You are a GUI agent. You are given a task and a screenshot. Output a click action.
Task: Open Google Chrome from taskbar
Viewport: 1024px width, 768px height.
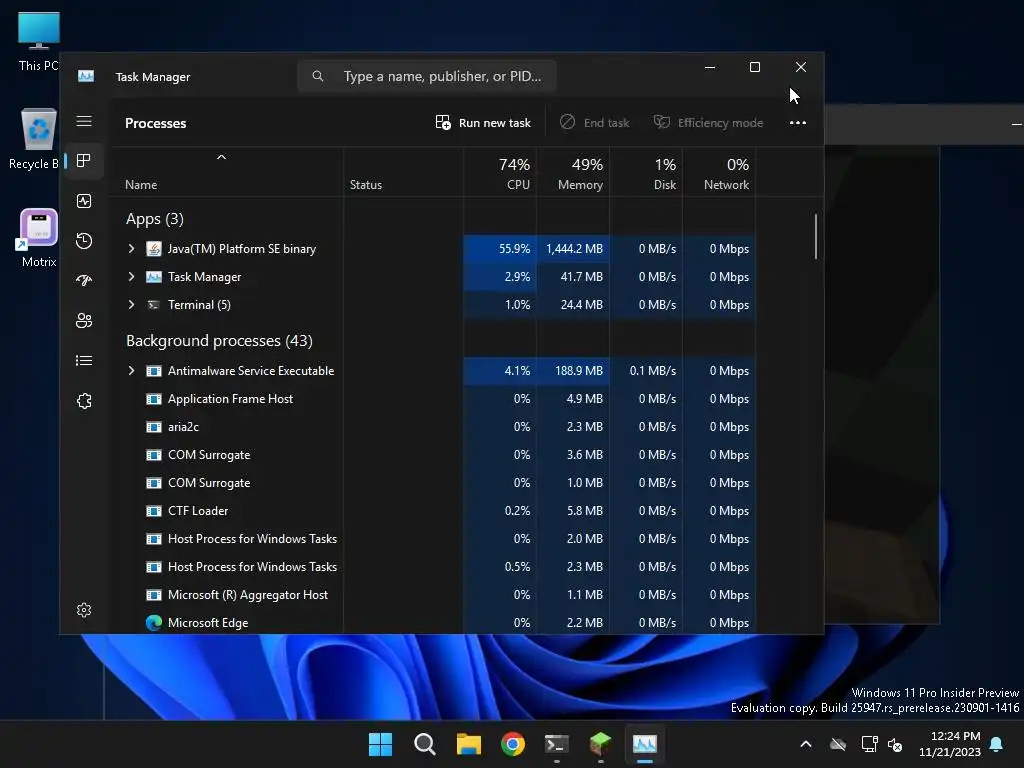click(513, 744)
